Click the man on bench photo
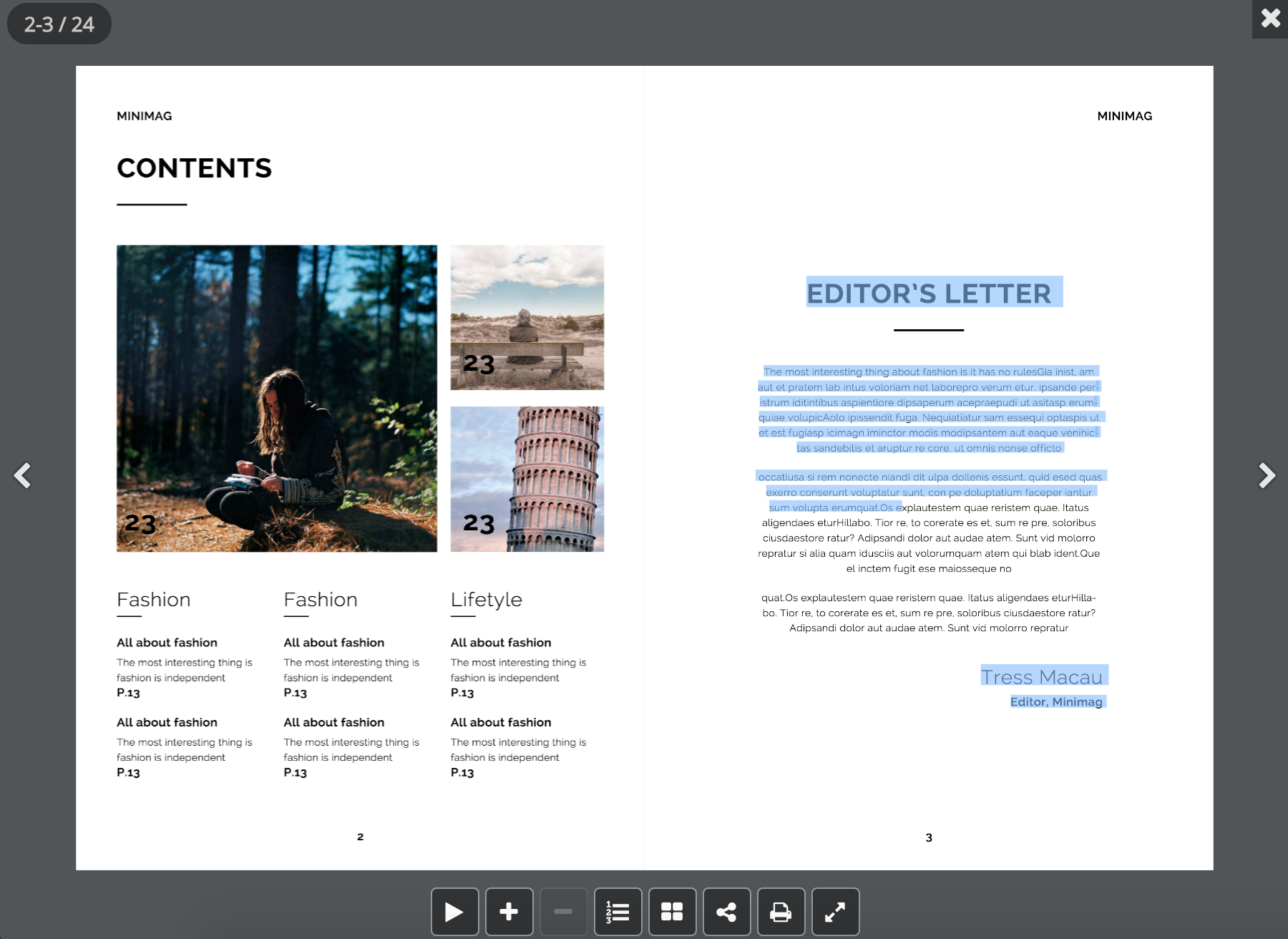The height and width of the screenshot is (939, 1288). coord(527,318)
